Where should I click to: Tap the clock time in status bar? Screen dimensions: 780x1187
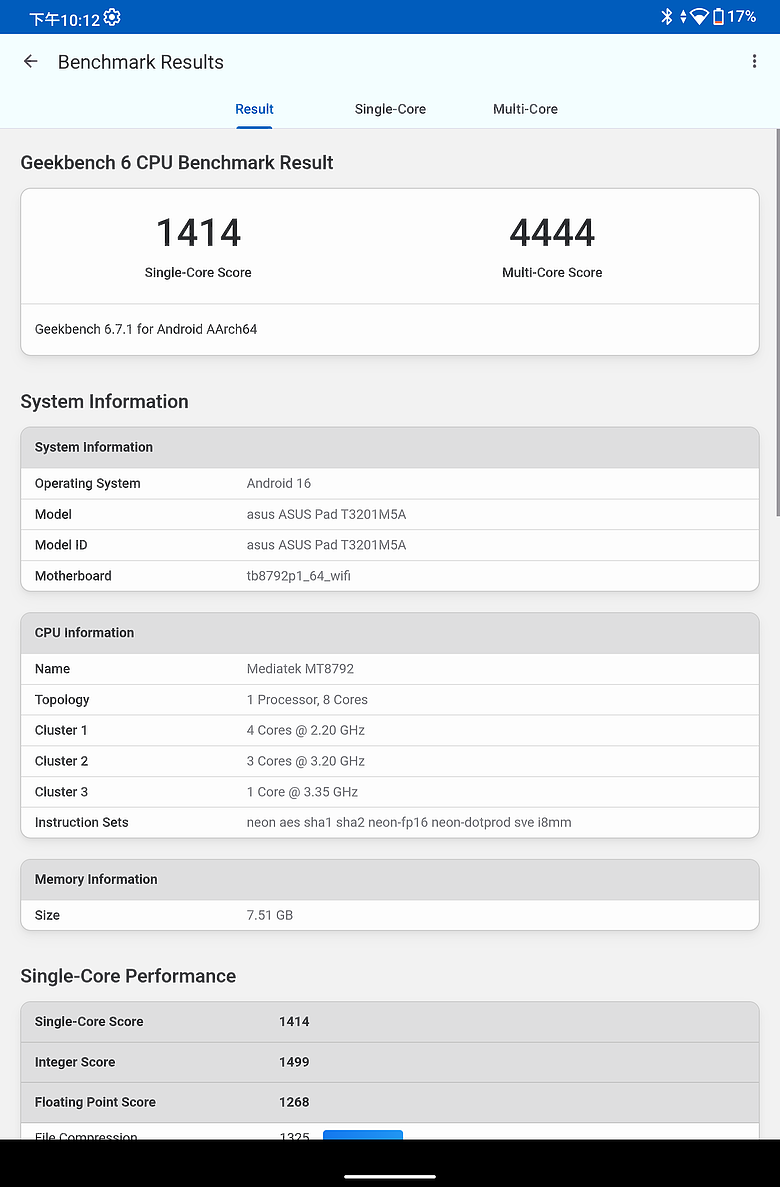point(64,19)
